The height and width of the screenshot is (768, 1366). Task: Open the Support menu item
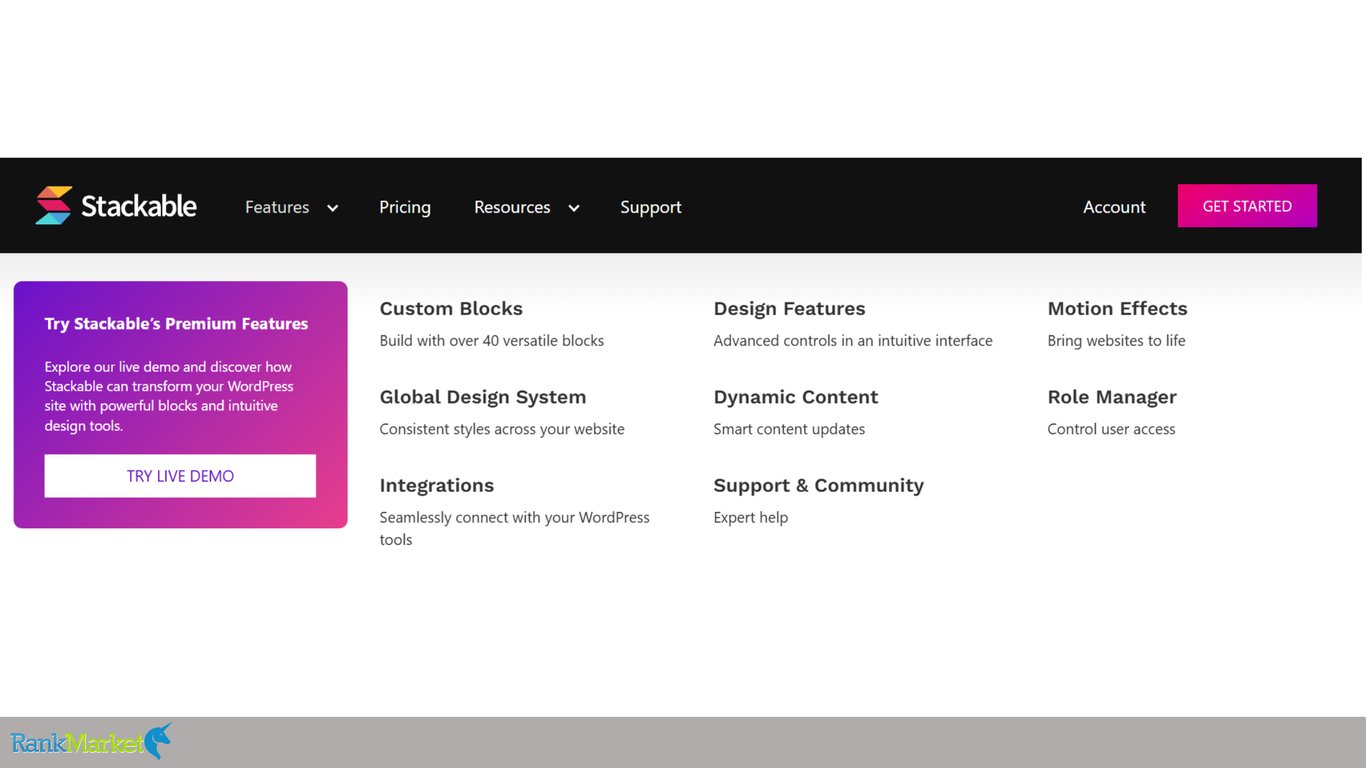(651, 207)
